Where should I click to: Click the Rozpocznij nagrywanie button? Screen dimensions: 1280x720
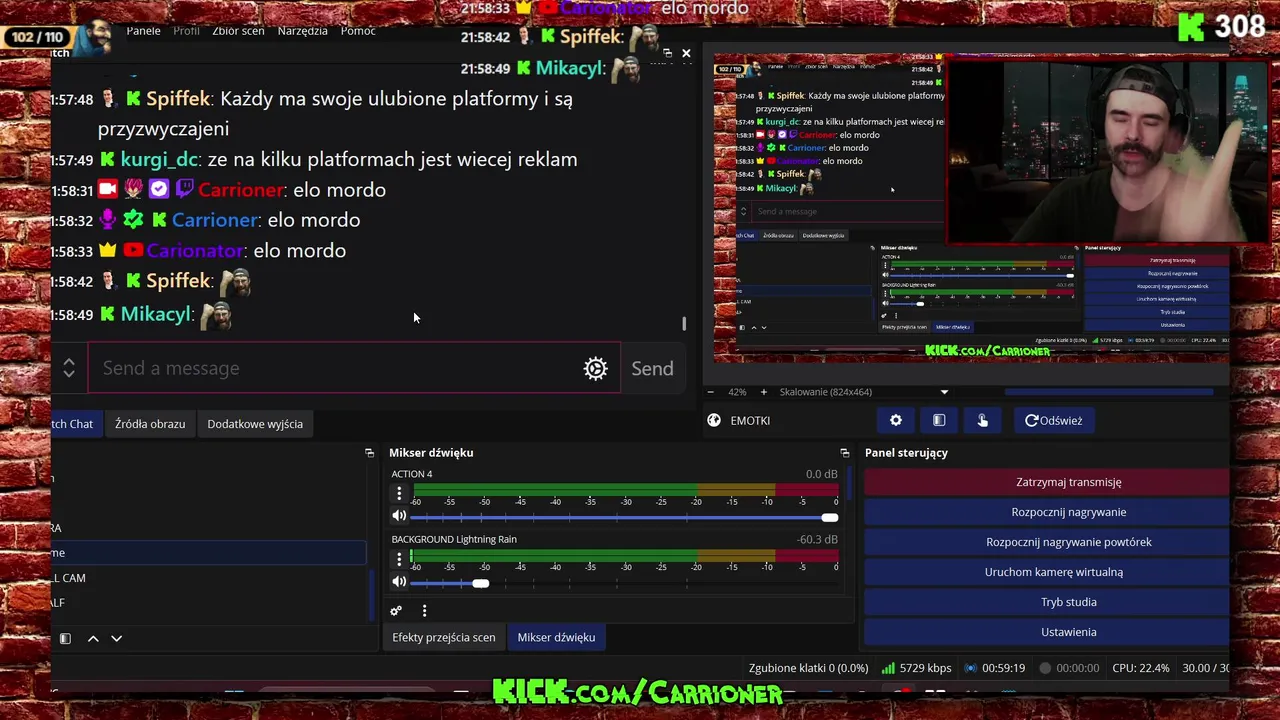click(1047, 512)
